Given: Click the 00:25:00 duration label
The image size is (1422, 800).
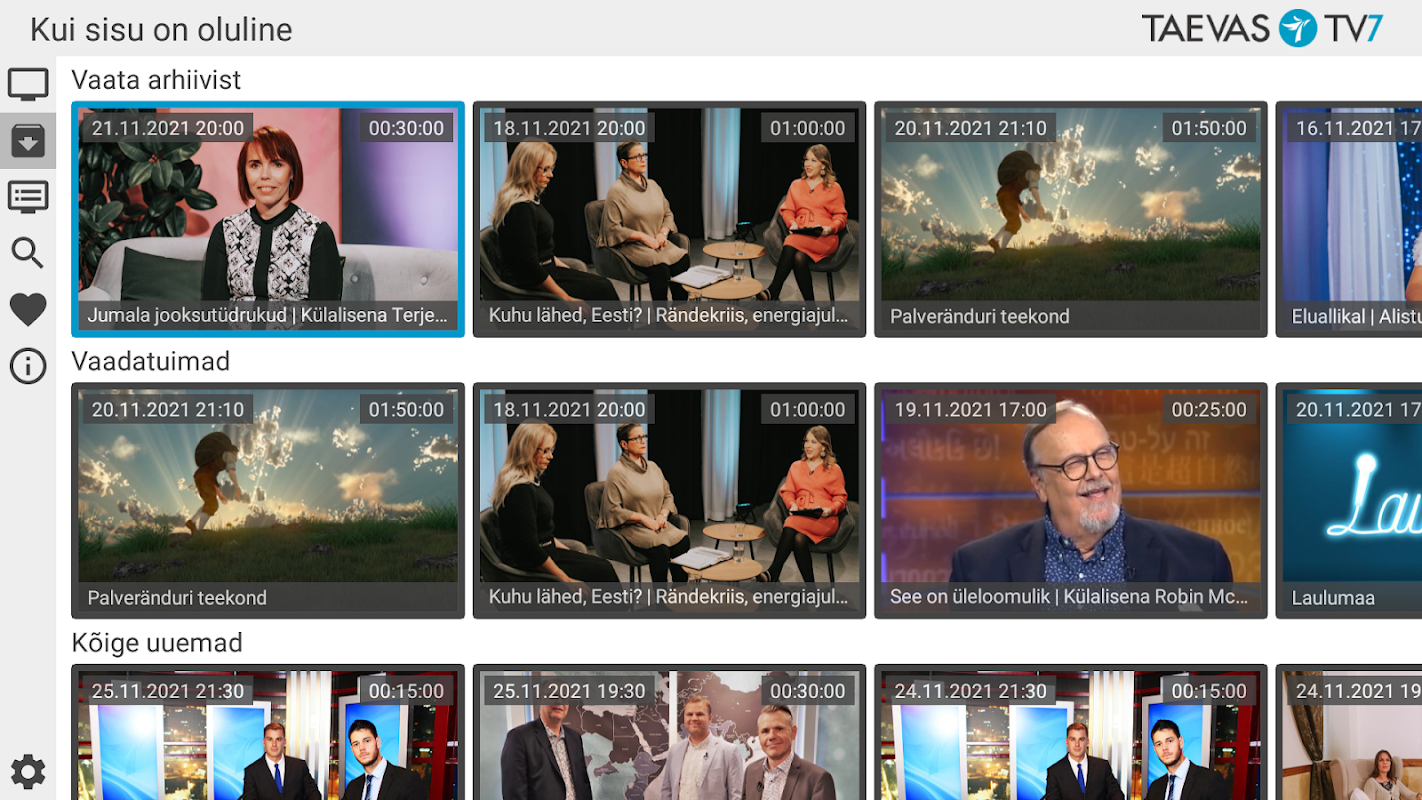Looking at the screenshot, I should click(1209, 410).
